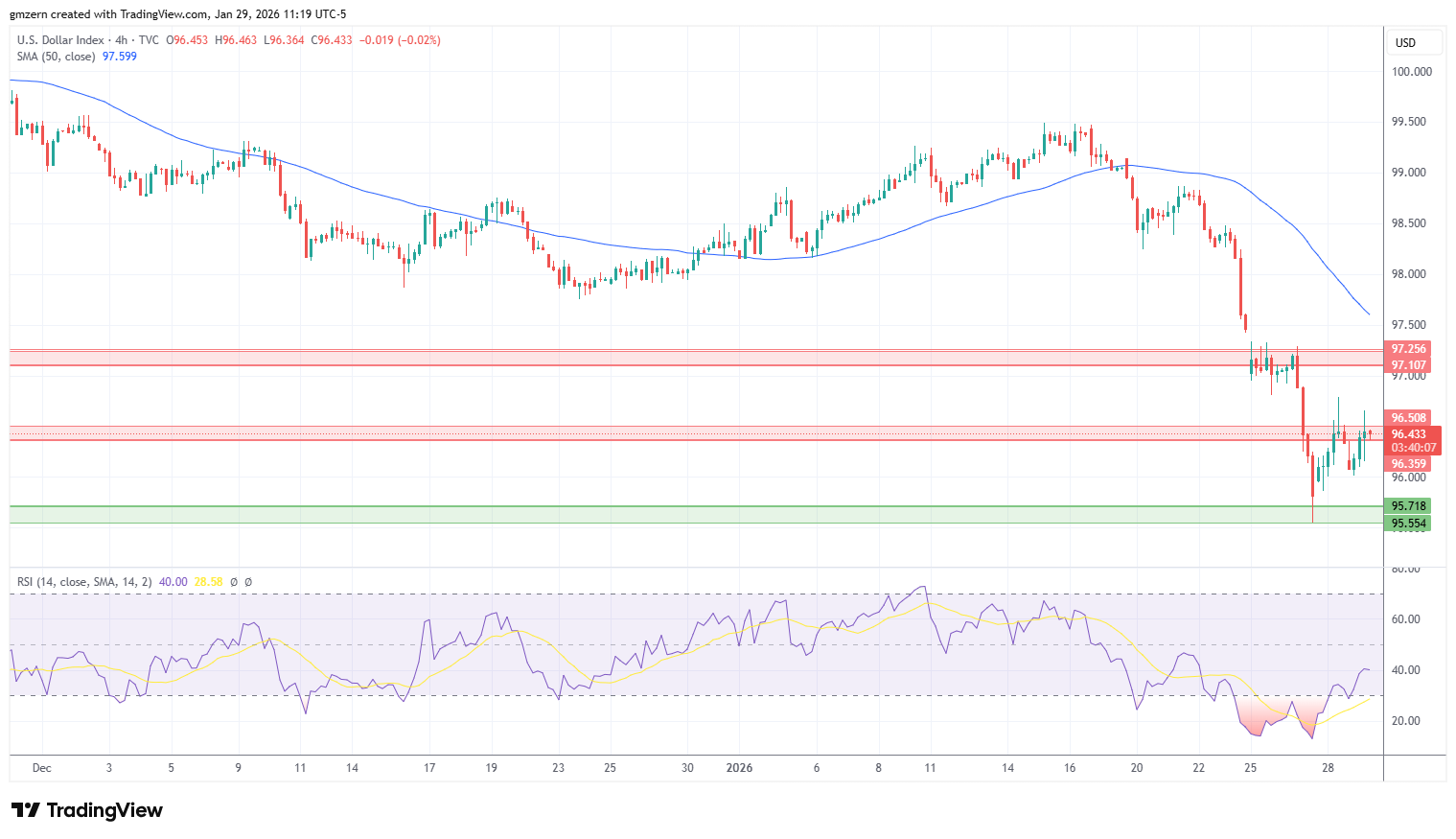Click the close value C96.433 in the legend
This screenshot has height=839, width=1456.
tap(332, 40)
